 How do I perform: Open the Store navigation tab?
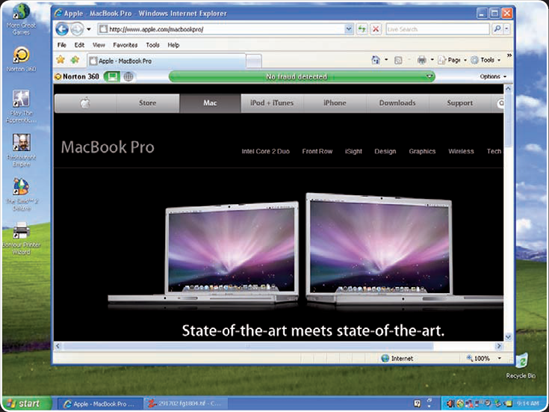click(x=147, y=103)
